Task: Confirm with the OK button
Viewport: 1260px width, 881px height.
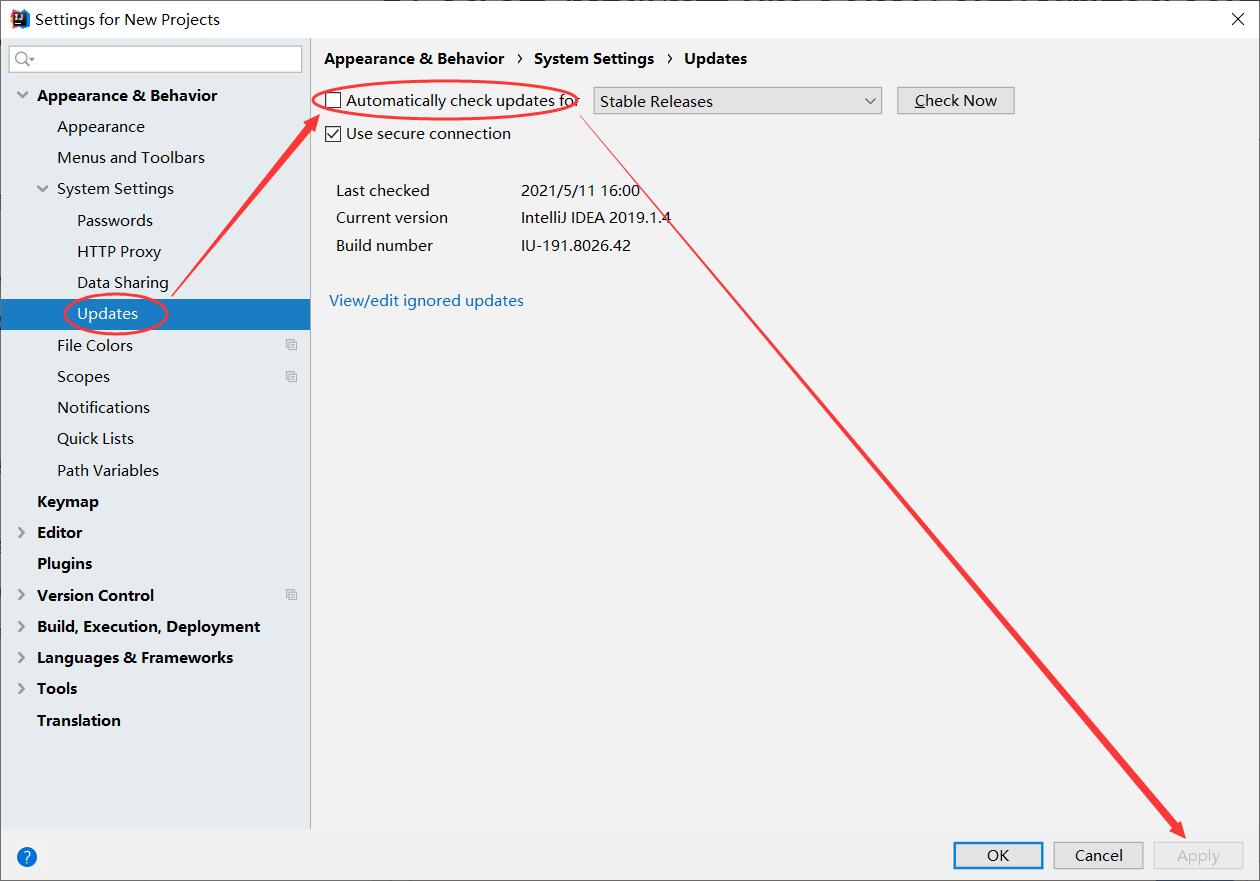Action: coord(998,855)
